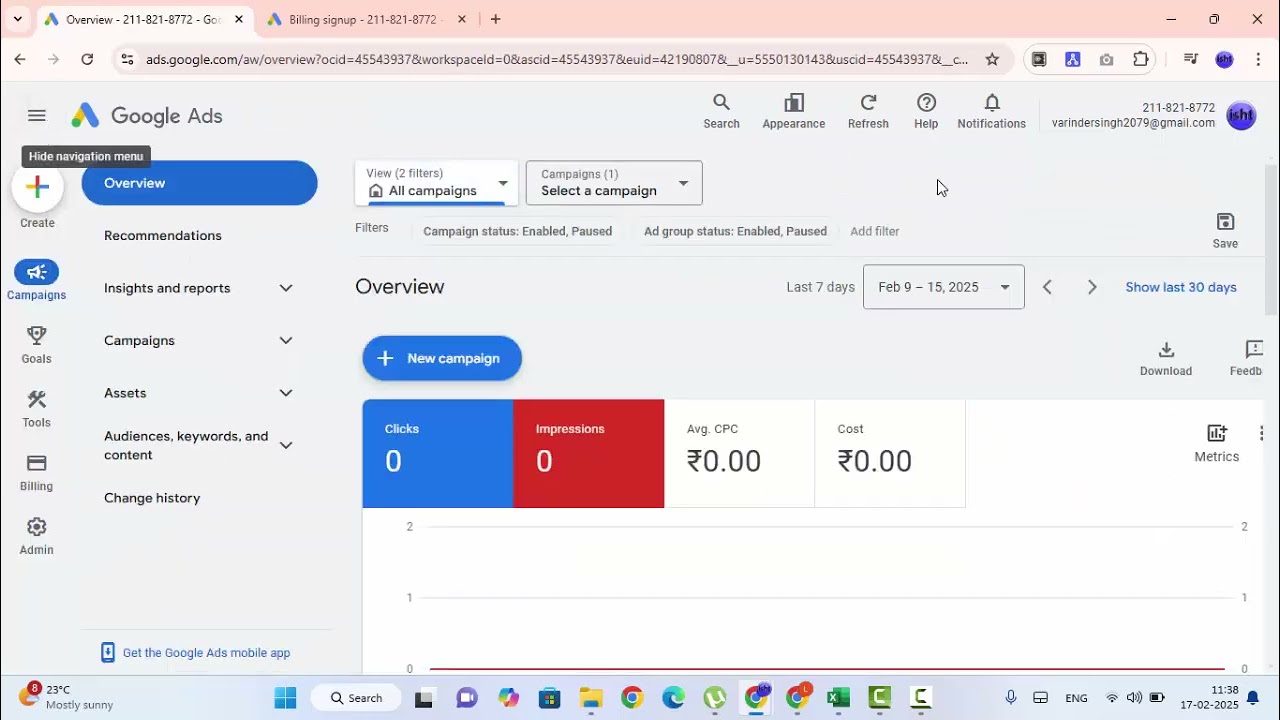The image size is (1280, 720).
Task: Open the scorecard three-dot options menu
Action: click(1261, 433)
